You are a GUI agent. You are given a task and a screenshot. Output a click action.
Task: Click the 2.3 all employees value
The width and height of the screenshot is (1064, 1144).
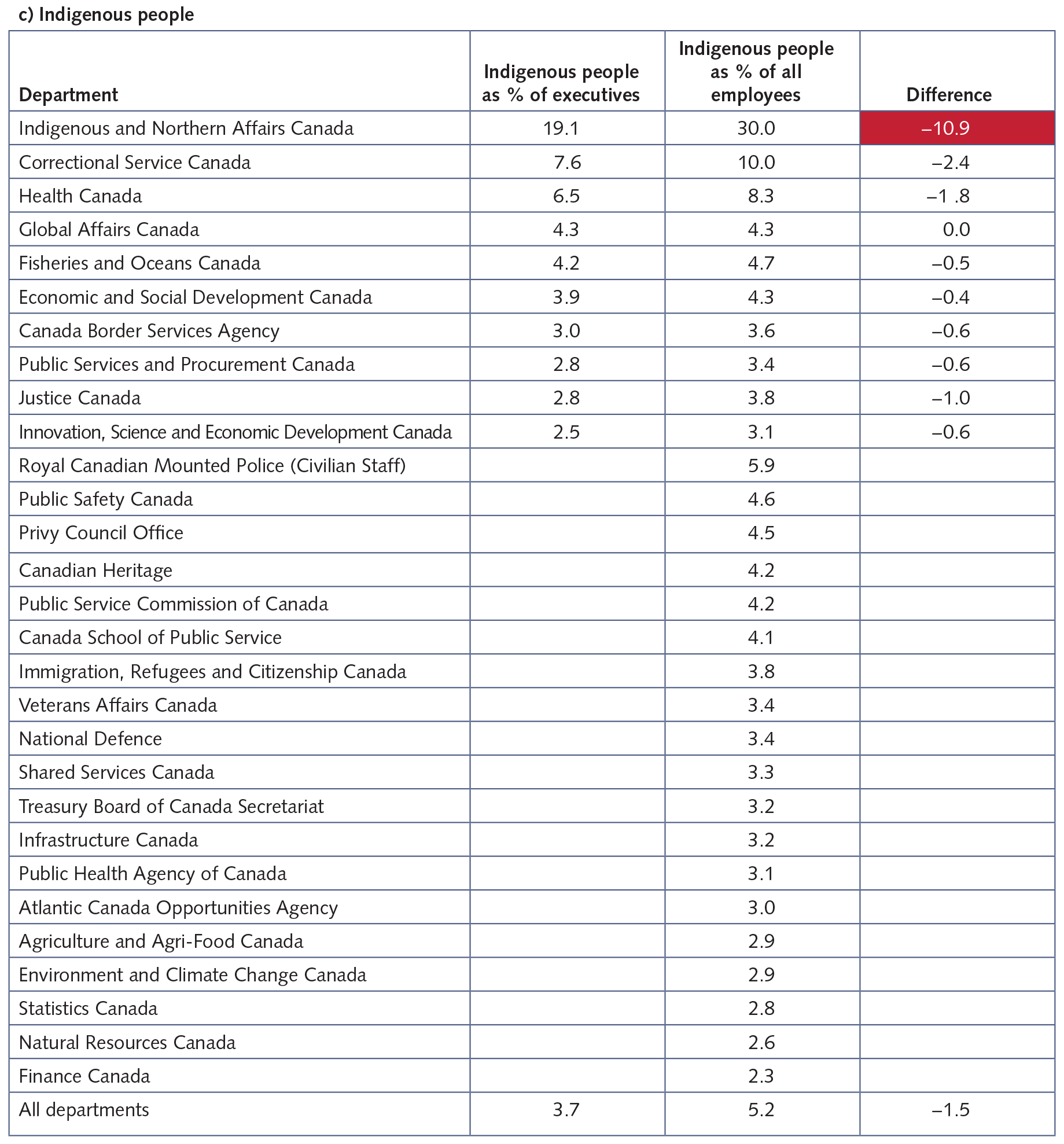761,1076
